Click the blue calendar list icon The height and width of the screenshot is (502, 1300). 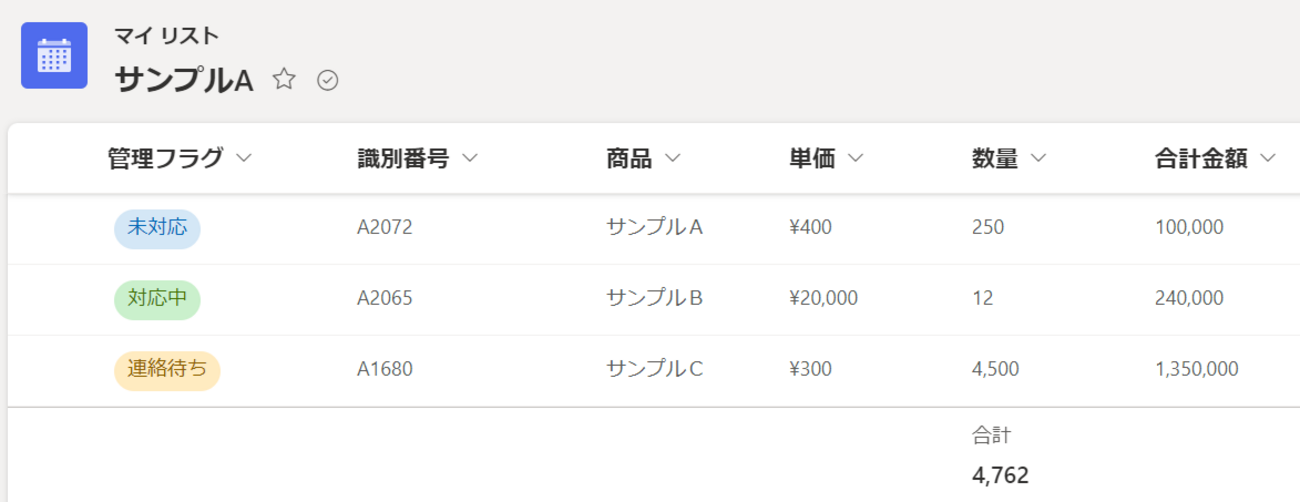point(54,56)
